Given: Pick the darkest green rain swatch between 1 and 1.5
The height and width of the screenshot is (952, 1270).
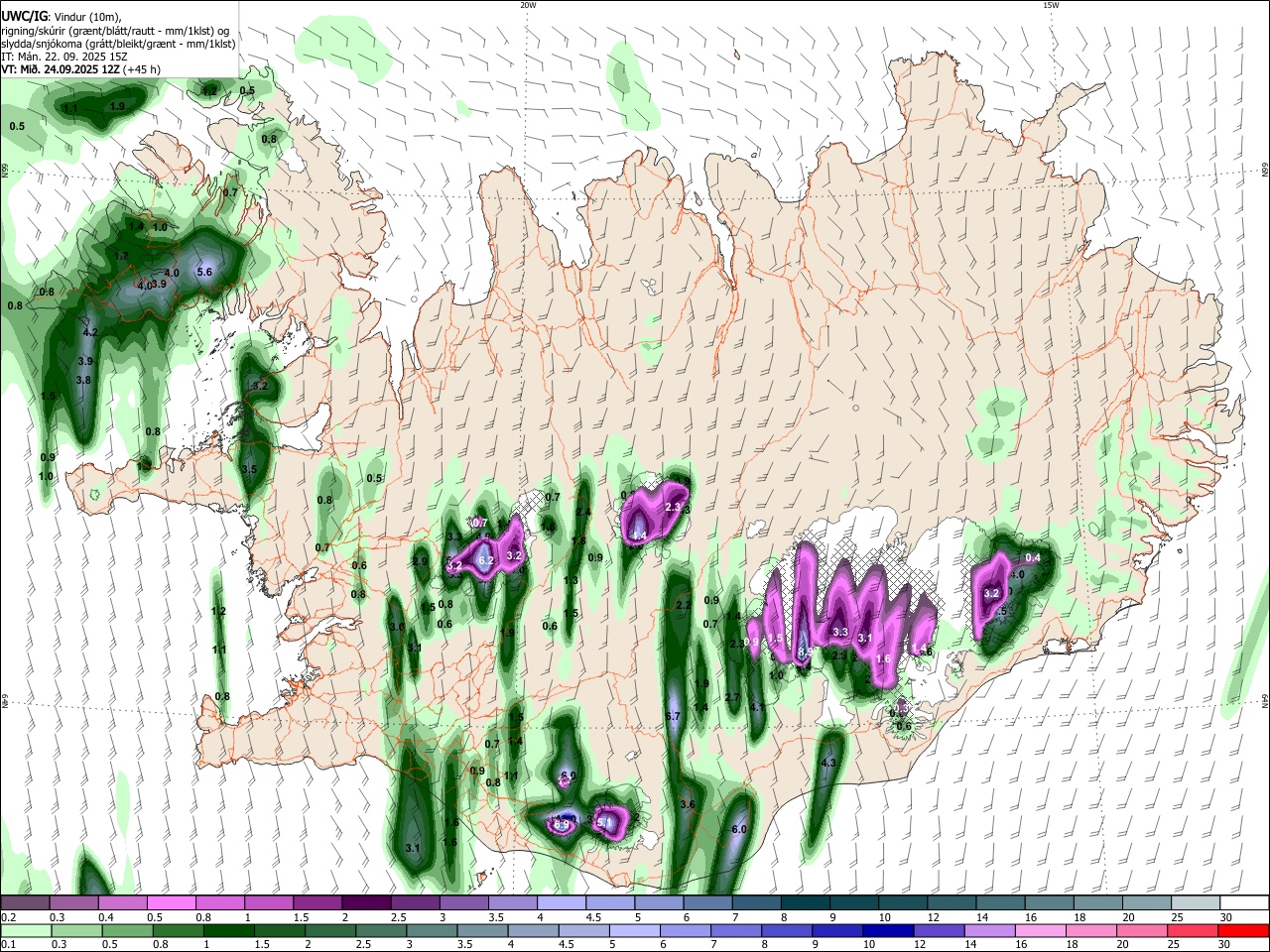Looking at the screenshot, I should (229, 930).
